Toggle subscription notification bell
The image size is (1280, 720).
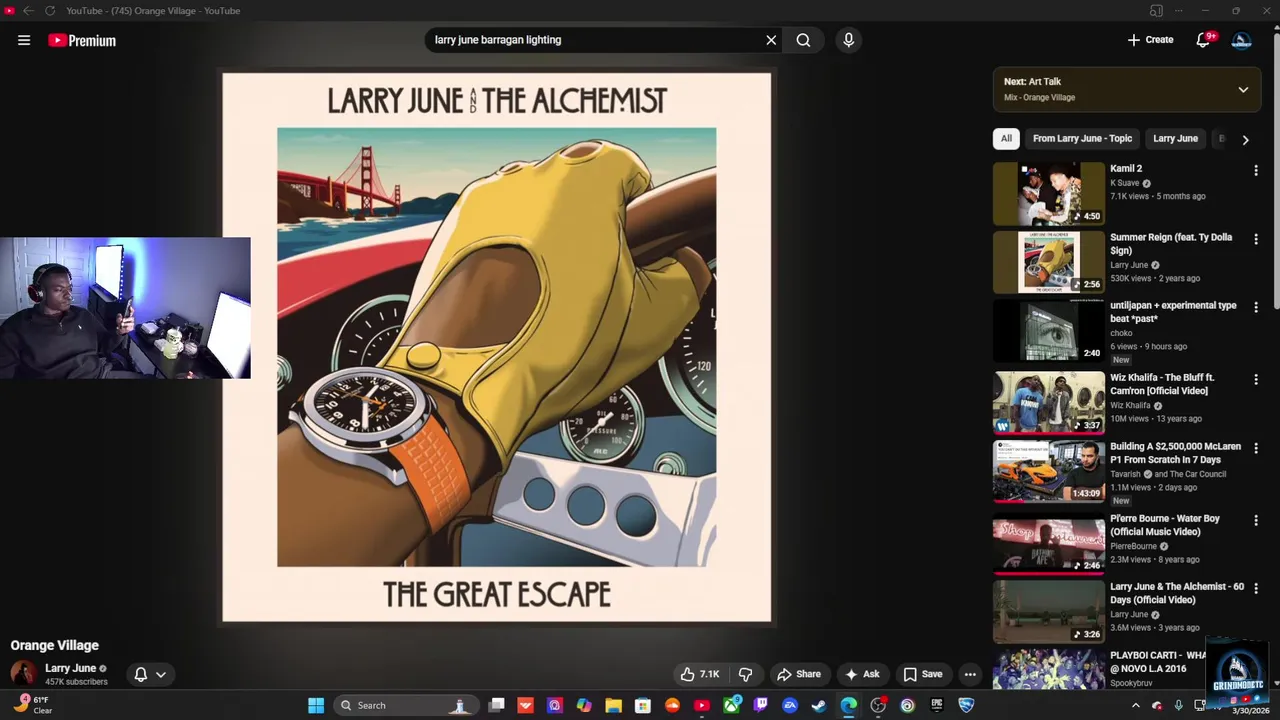coord(140,674)
